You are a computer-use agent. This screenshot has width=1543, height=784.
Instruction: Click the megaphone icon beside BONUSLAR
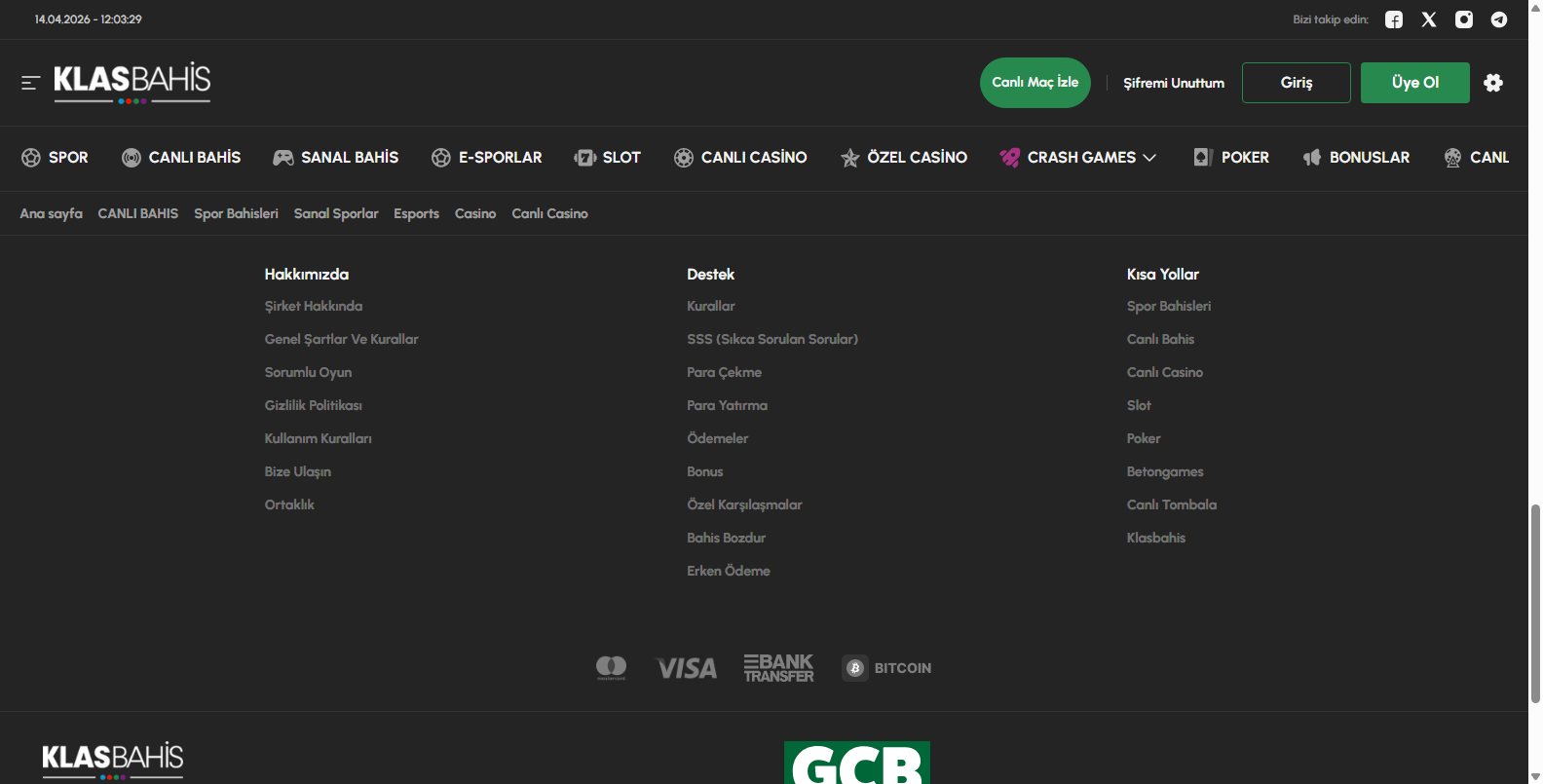(1312, 158)
